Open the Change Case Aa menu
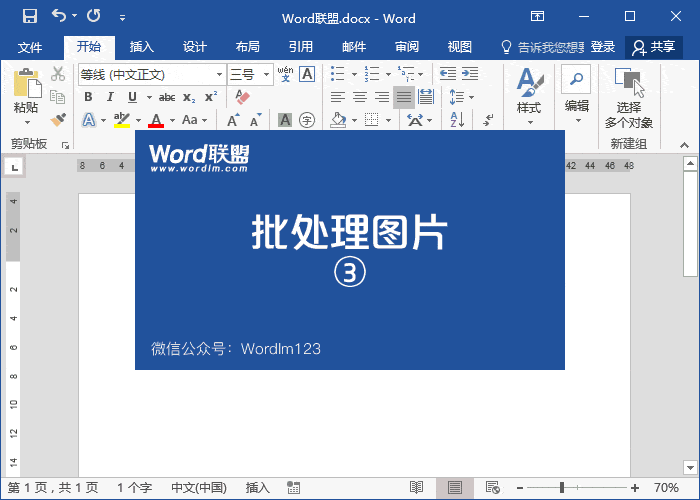700x500 pixels. 195,120
